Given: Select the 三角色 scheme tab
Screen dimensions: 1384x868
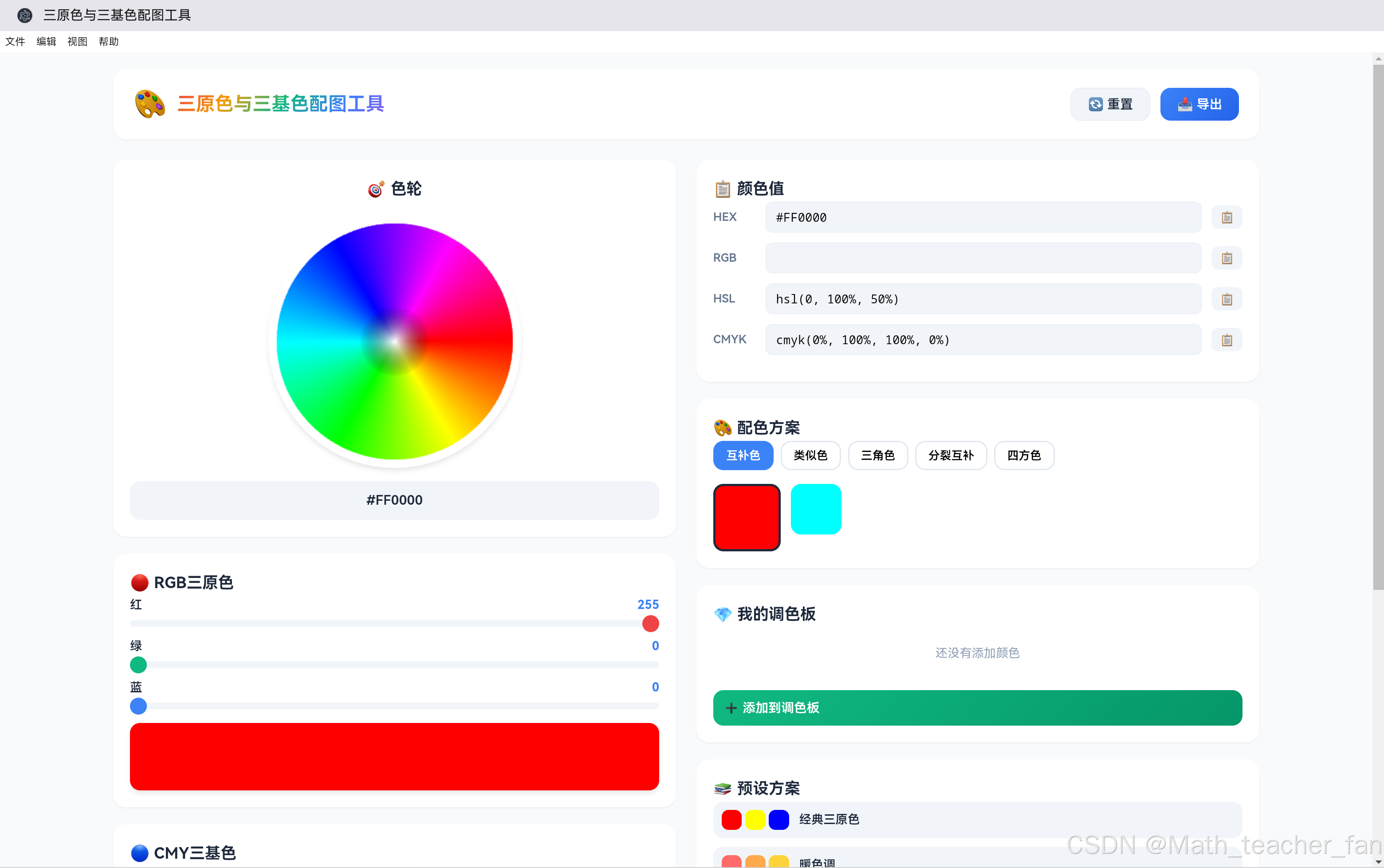Looking at the screenshot, I should (x=878, y=455).
